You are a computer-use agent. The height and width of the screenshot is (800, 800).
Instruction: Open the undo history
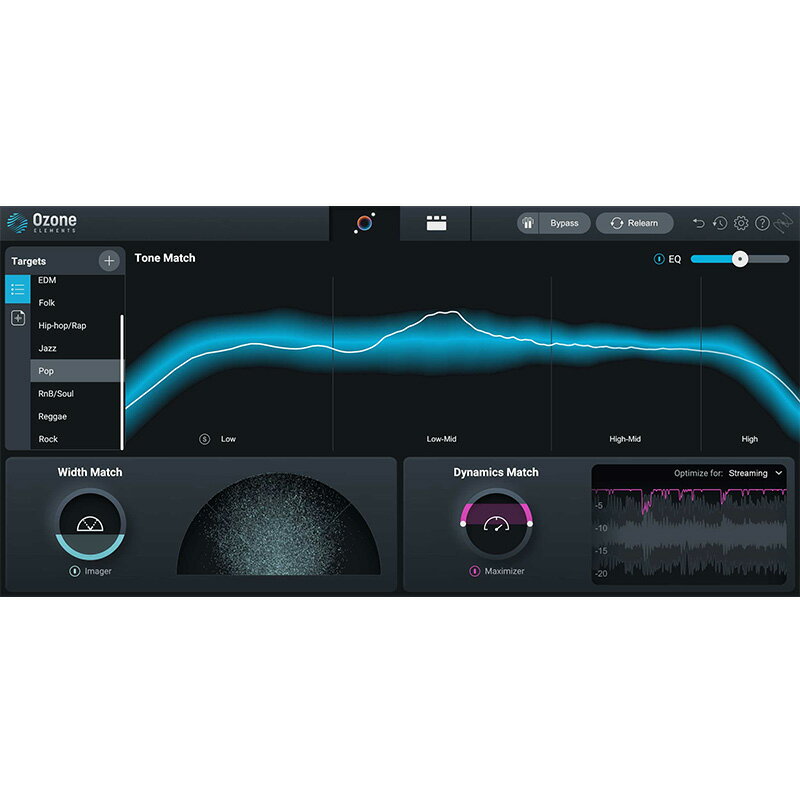[x=720, y=223]
